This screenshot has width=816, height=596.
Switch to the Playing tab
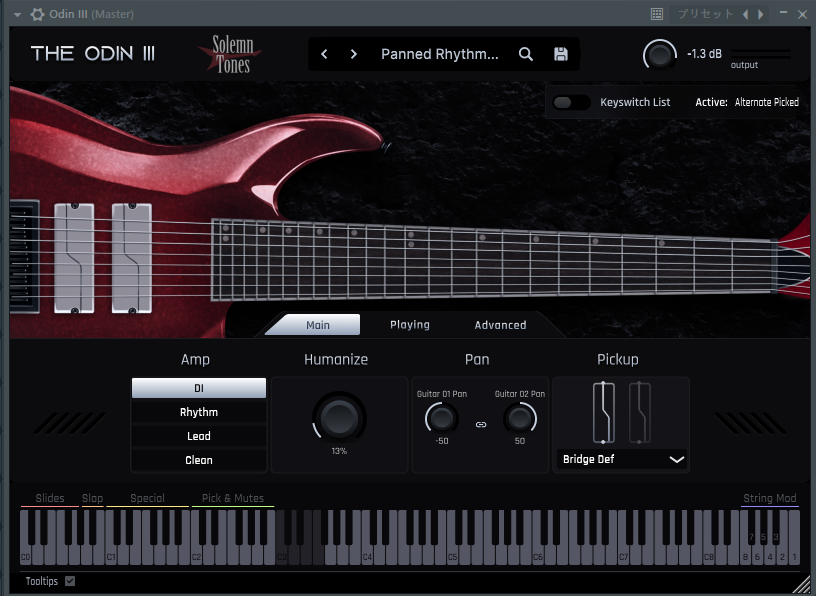point(410,325)
